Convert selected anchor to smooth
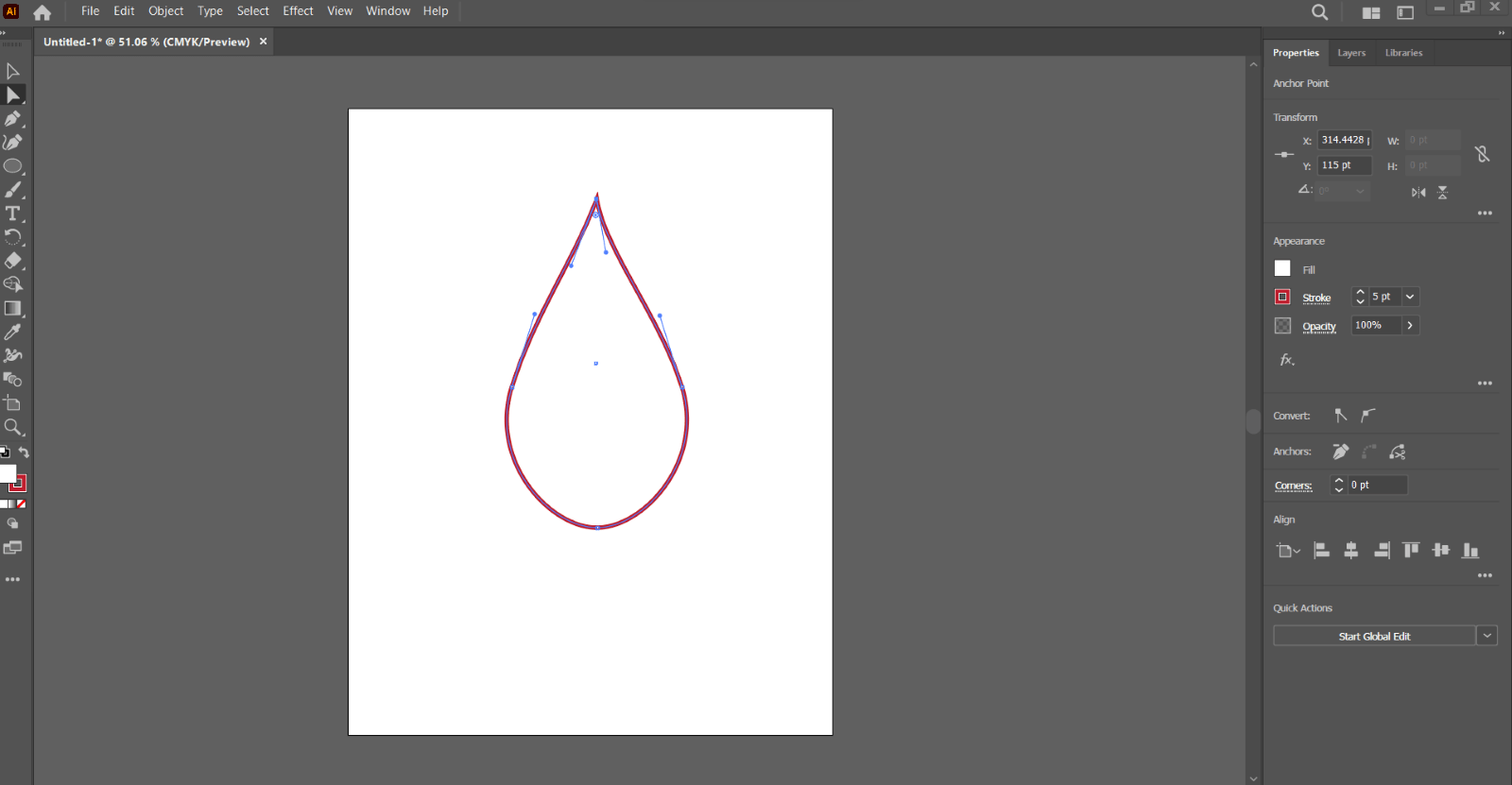1512x785 pixels. (x=1367, y=415)
